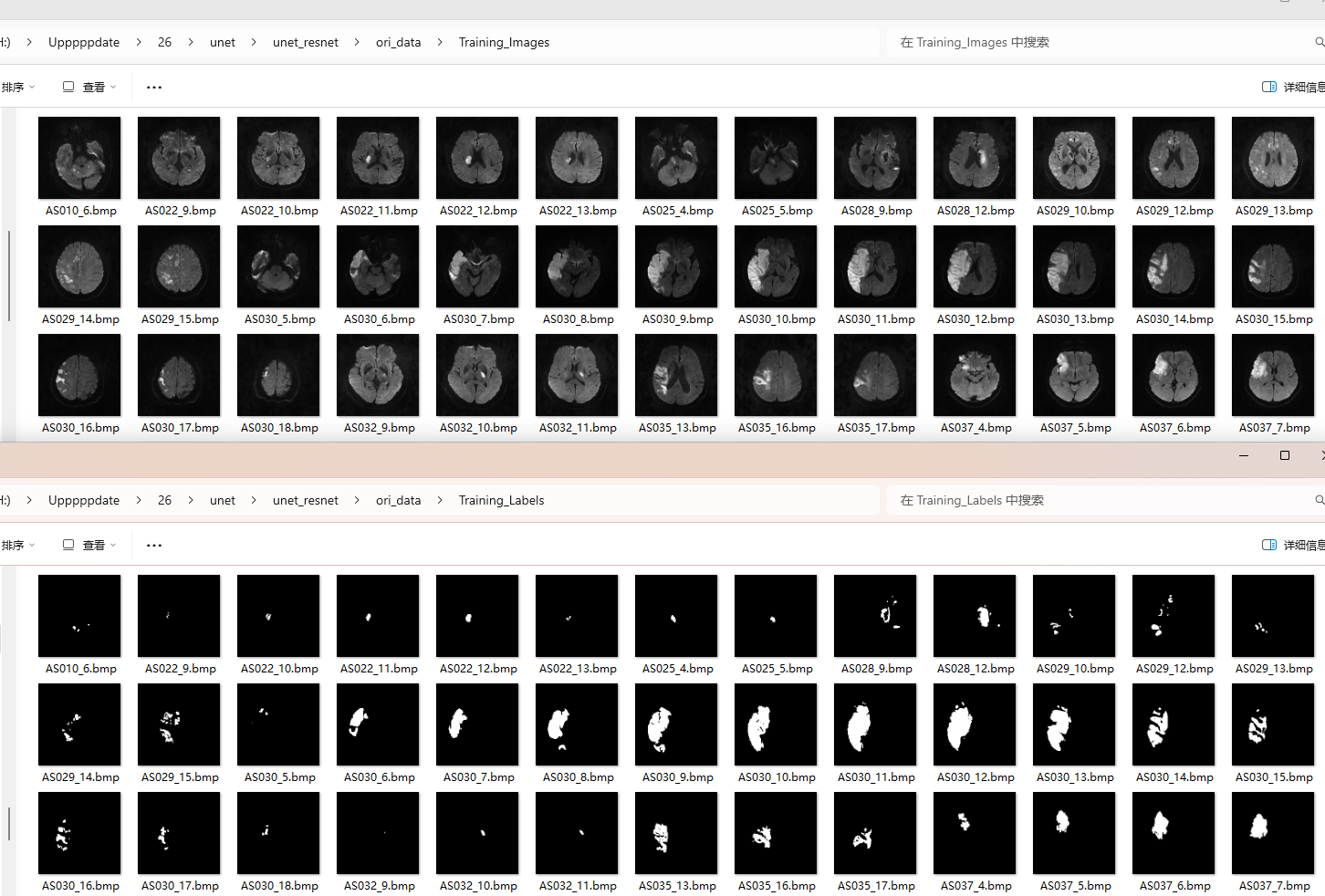1325x896 pixels.
Task: Open the Sort dropdown in Training_Images toolbar
Action: point(18,88)
